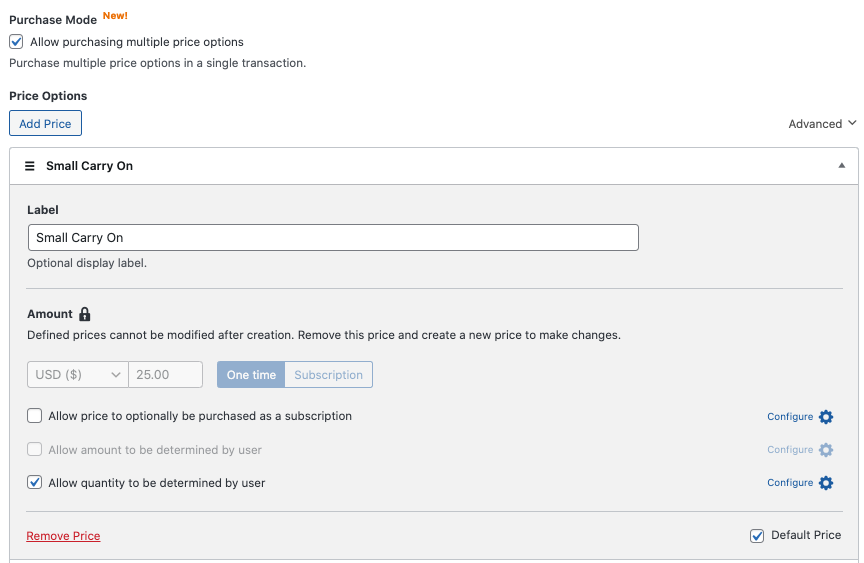Open the USD ($) currency dropdown
The image size is (864, 563).
[78, 375]
